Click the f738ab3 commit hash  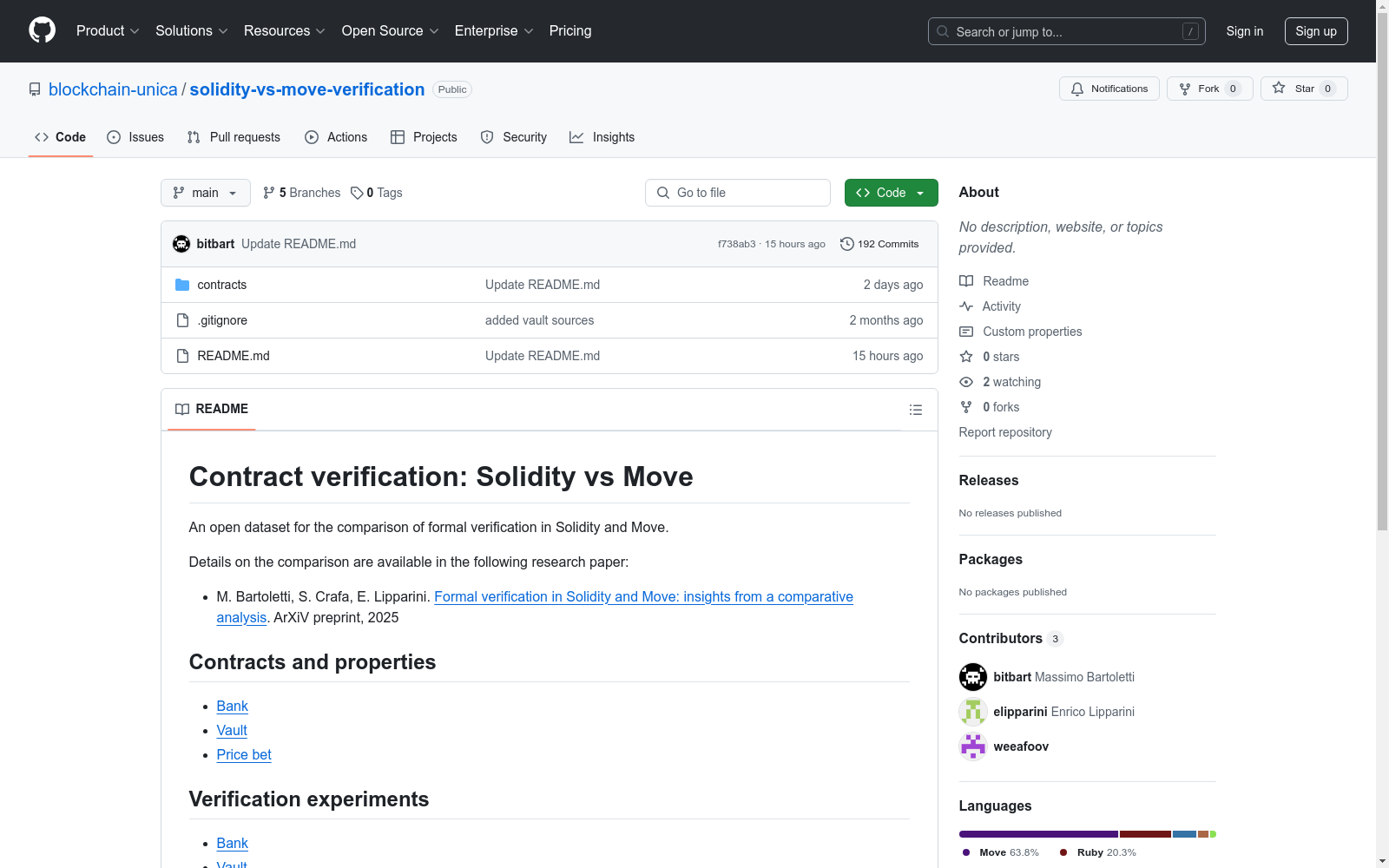pyautogui.click(x=737, y=244)
